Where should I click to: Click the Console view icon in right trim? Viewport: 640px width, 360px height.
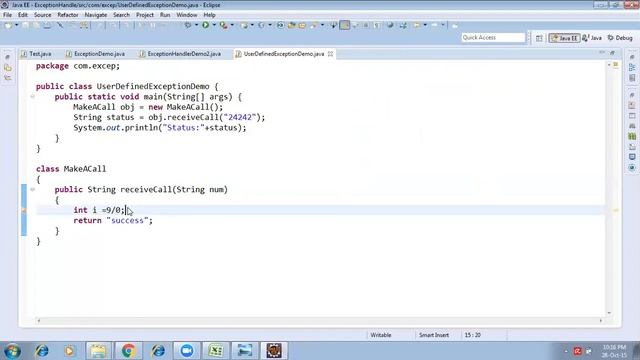(632, 157)
